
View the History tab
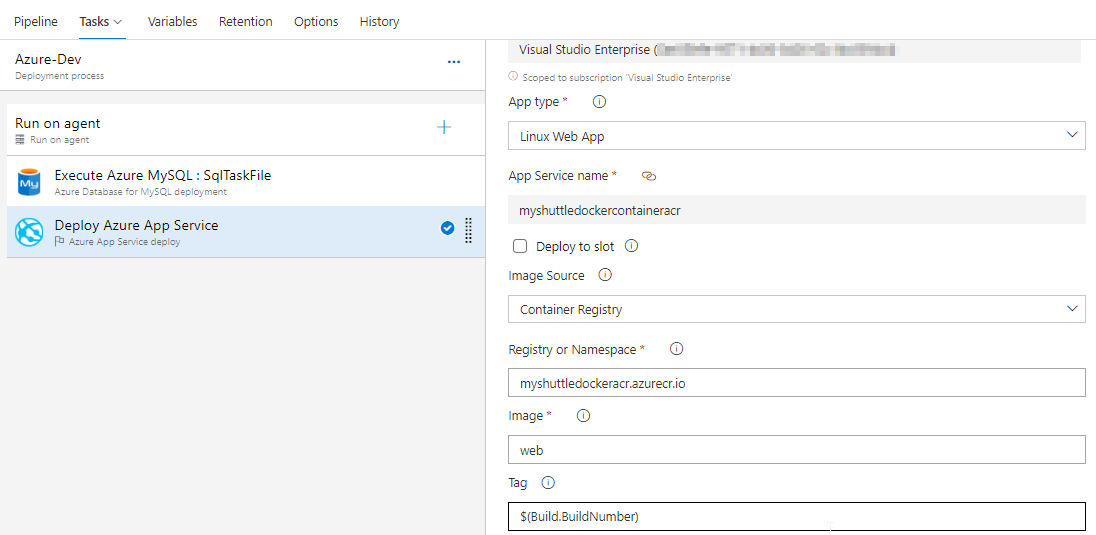pos(380,22)
